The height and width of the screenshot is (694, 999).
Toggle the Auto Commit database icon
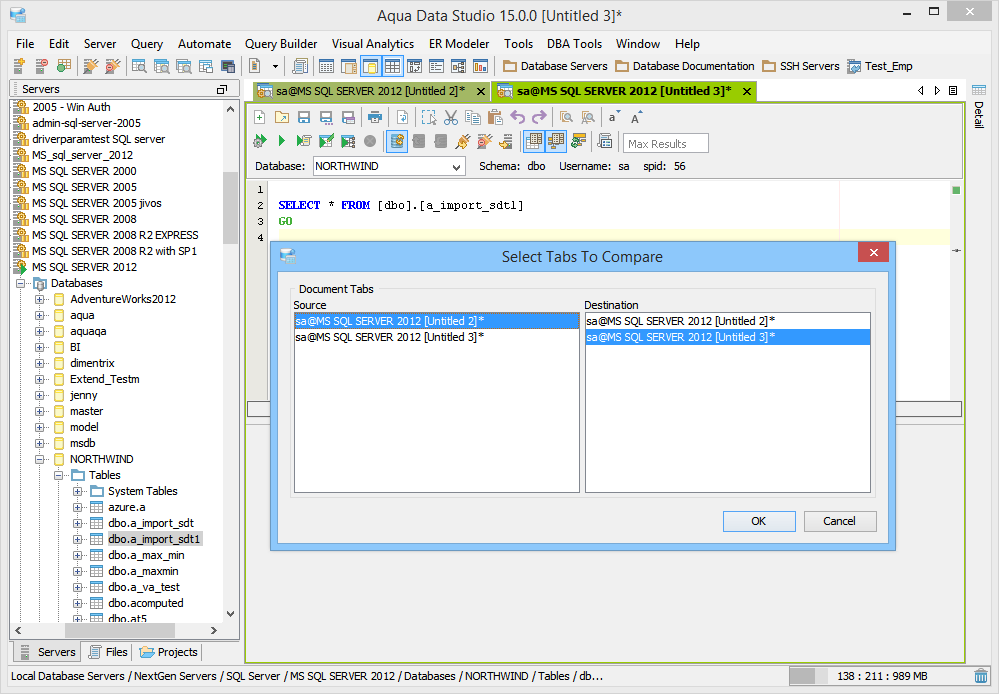[397, 141]
